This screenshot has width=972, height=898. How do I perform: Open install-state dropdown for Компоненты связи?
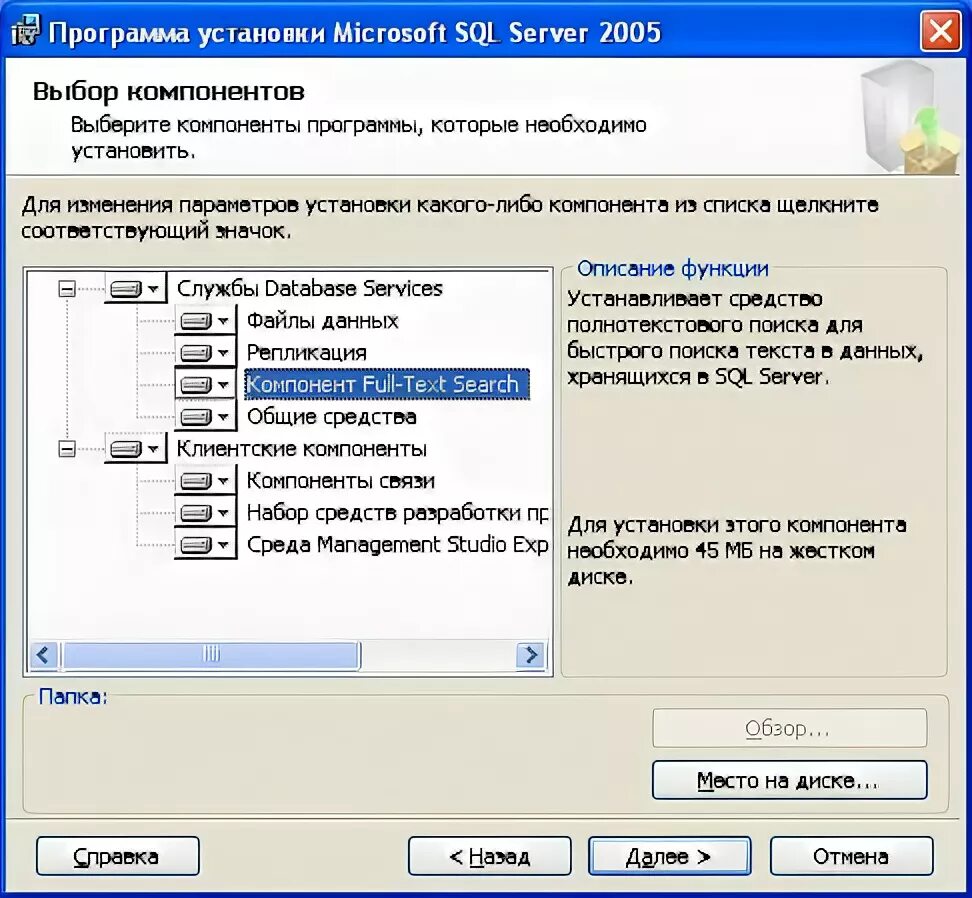click(205, 481)
